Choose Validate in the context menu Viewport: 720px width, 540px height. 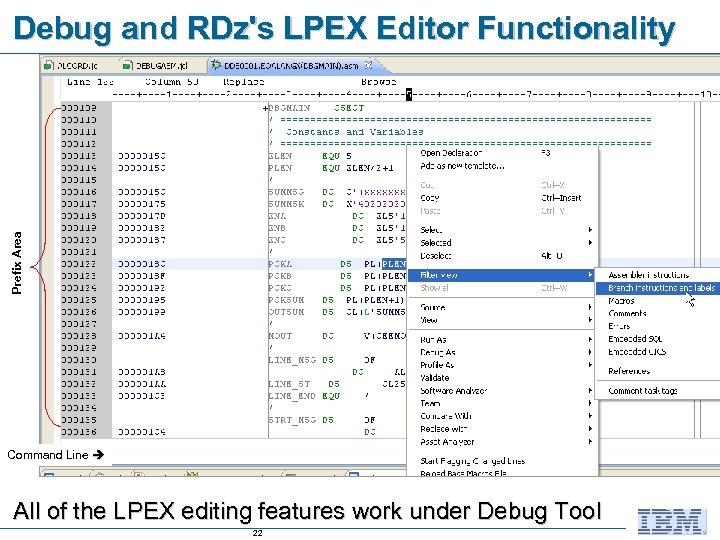[434, 378]
